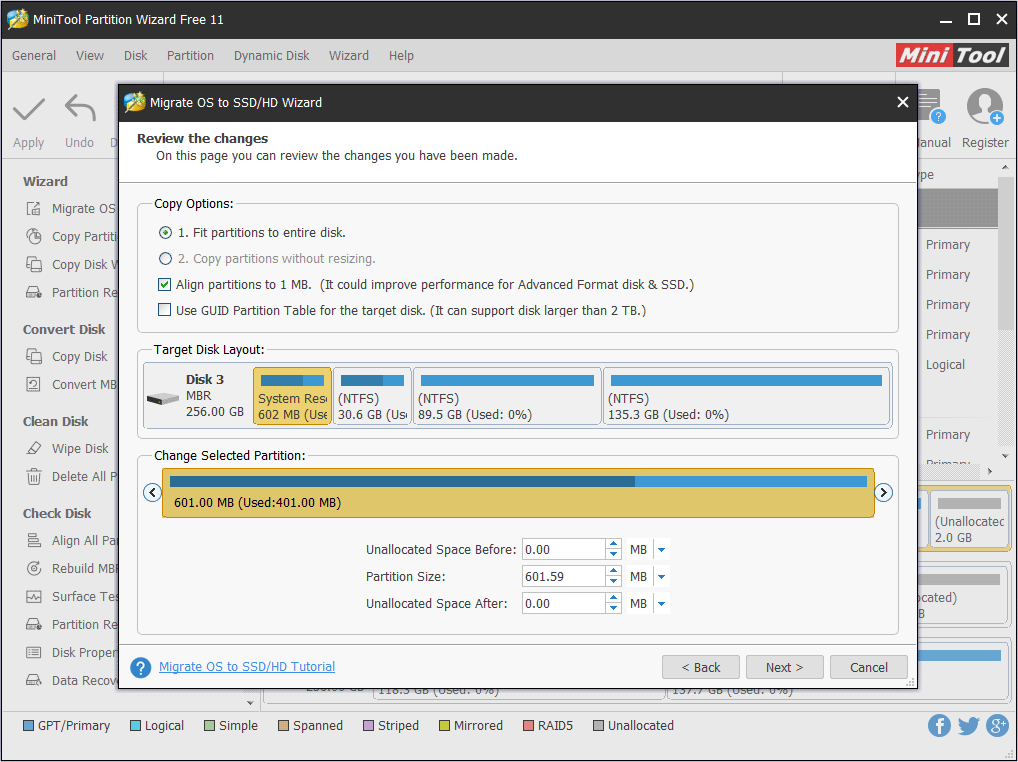Open MiniTool Twitter page icon

[x=968, y=726]
